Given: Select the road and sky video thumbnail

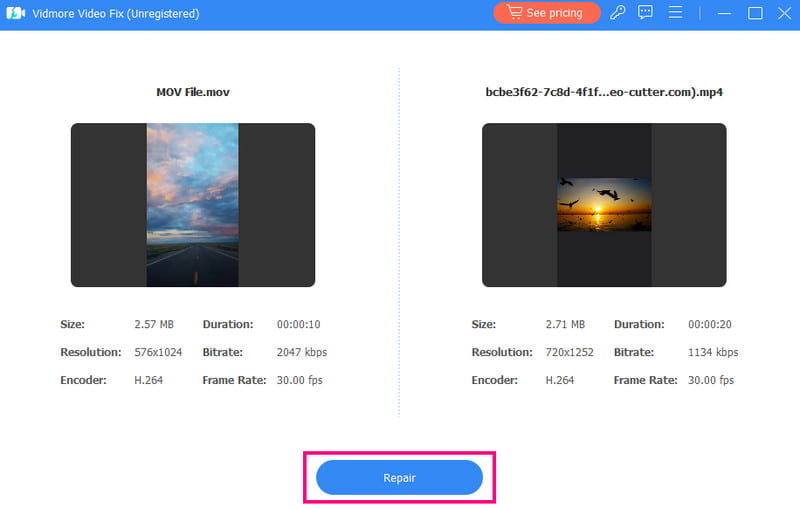Looking at the screenshot, I should coord(192,205).
